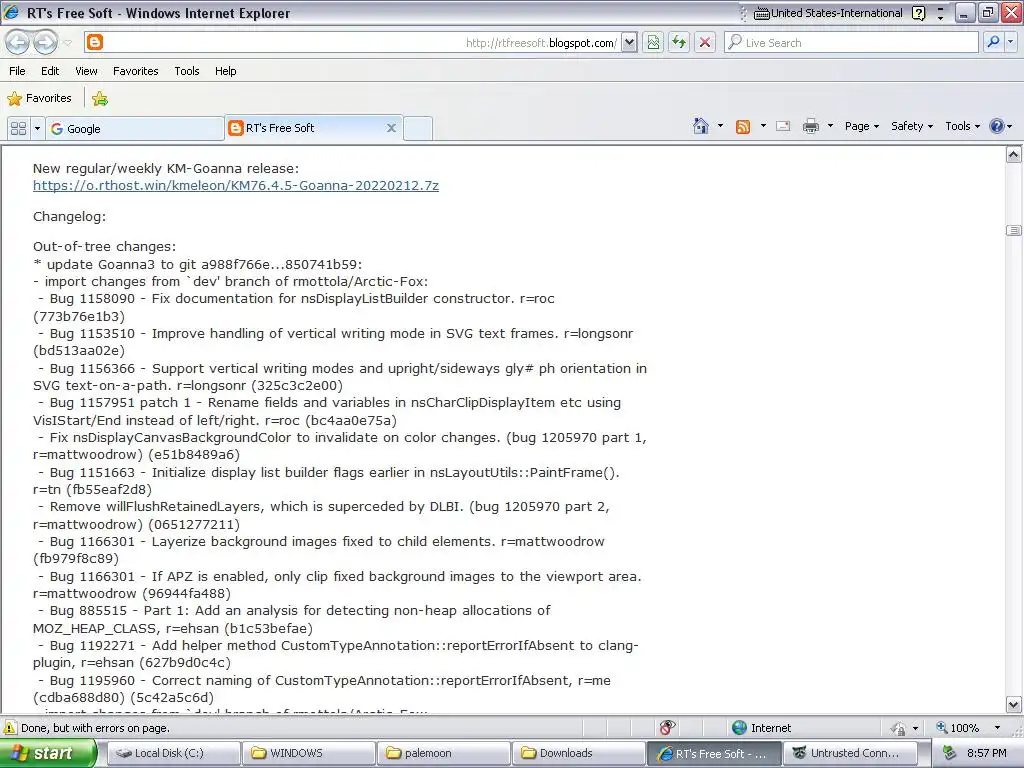This screenshot has height=768, width=1024.
Task: Click the Help question mark icon
Action: (997, 126)
